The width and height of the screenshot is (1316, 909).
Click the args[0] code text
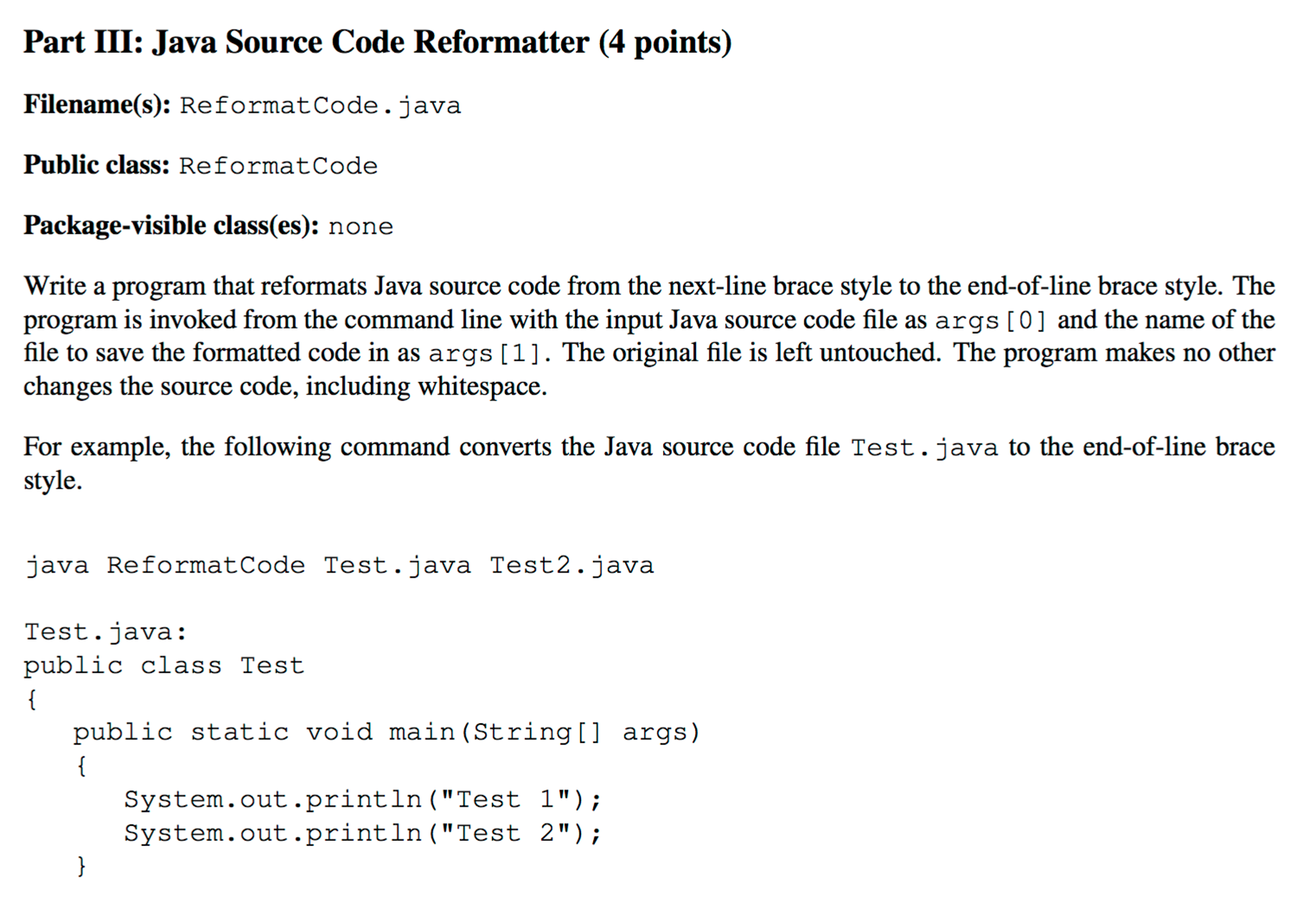pyautogui.click(x=991, y=320)
